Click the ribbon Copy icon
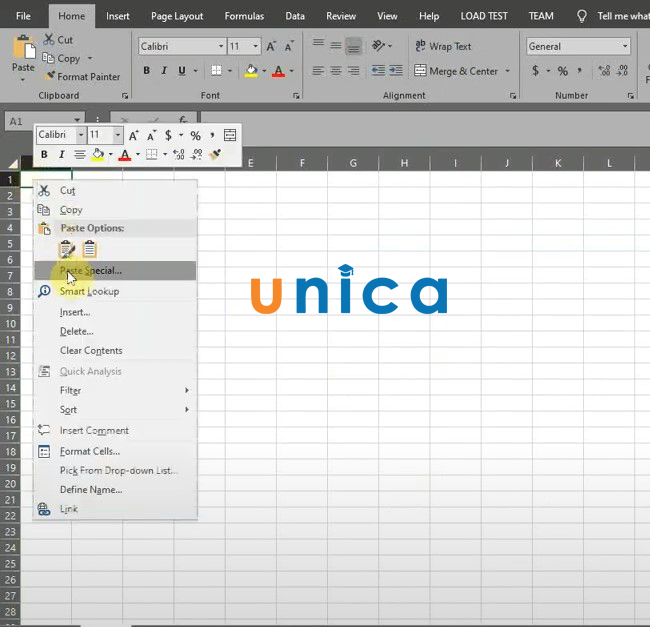650x627 pixels. click(x=48, y=58)
